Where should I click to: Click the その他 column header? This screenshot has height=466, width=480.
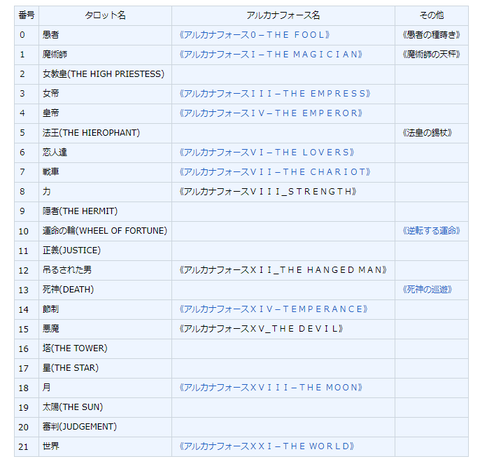[x=432, y=15]
